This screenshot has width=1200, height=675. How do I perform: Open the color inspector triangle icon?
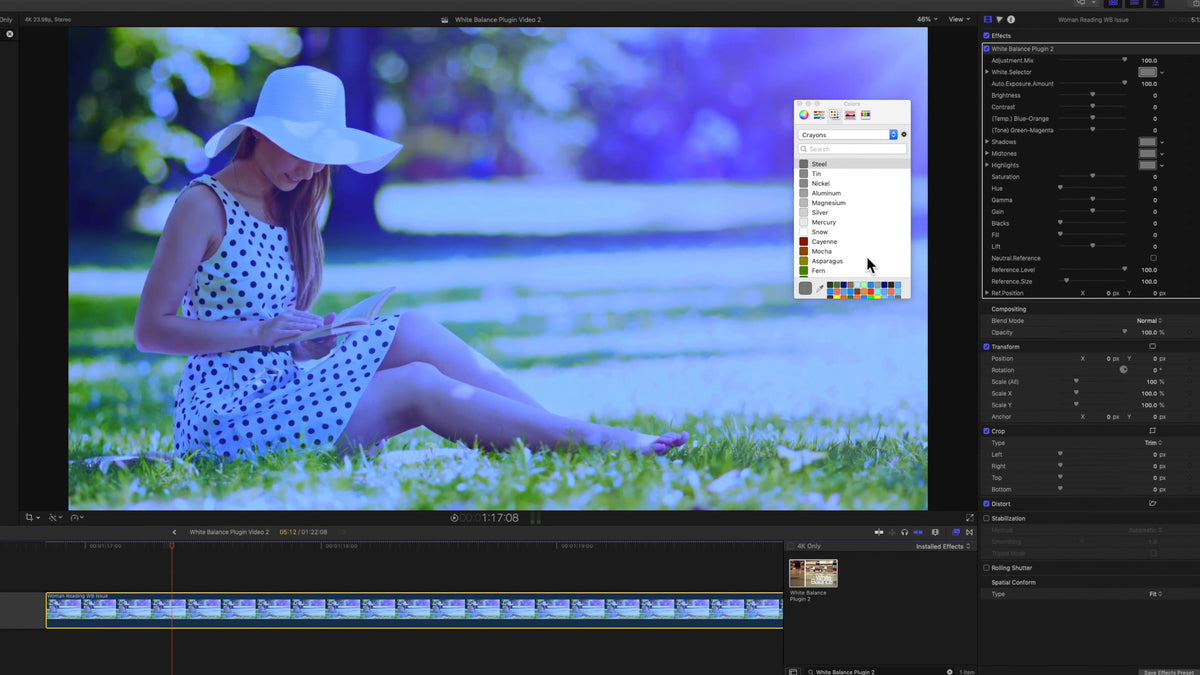999,19
